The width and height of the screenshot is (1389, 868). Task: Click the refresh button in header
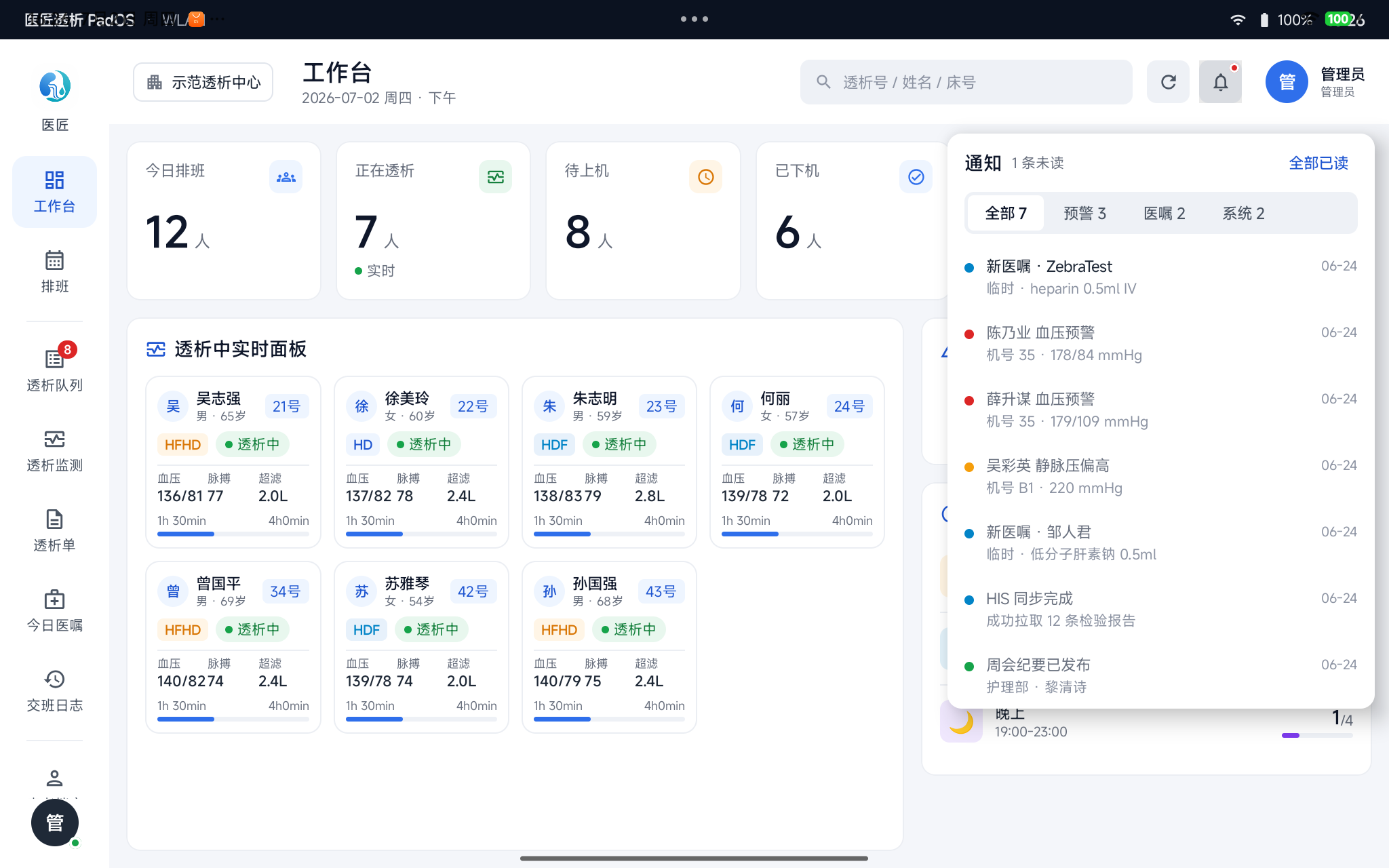point(1168,82)
